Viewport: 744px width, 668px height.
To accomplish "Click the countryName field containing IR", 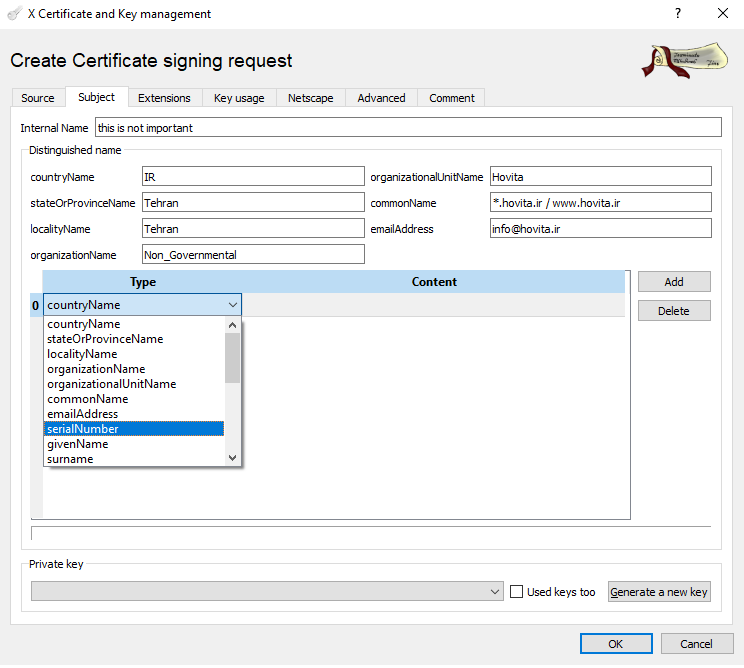I will [253, 176].
